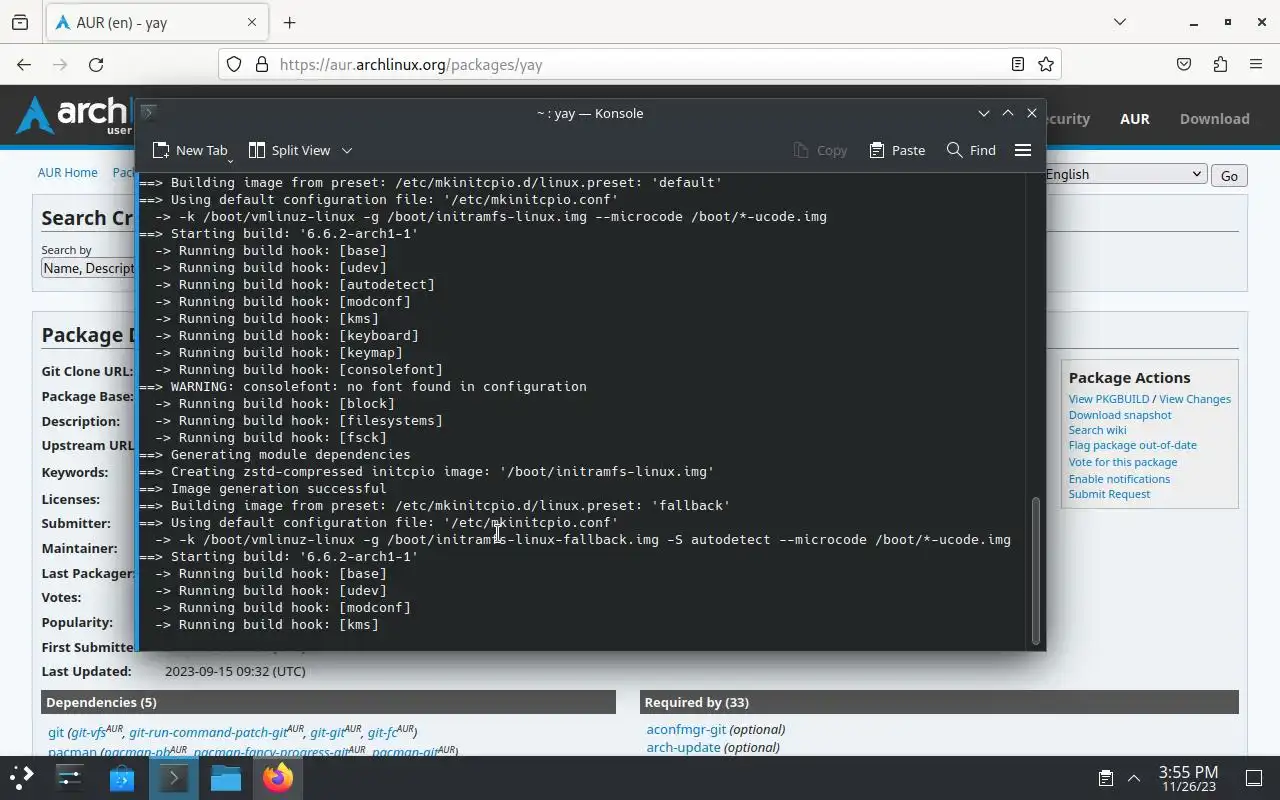Click Split View in Konsole
Screen dimensions: 1280x800
click(x=289, y=150)
